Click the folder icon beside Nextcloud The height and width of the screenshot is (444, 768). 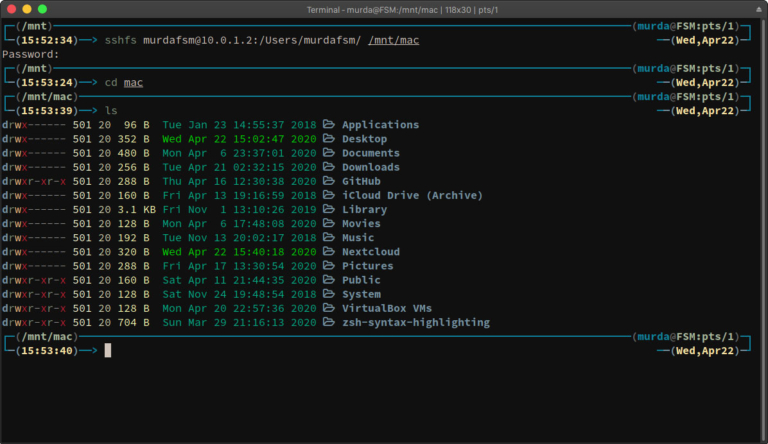[329, 252]
